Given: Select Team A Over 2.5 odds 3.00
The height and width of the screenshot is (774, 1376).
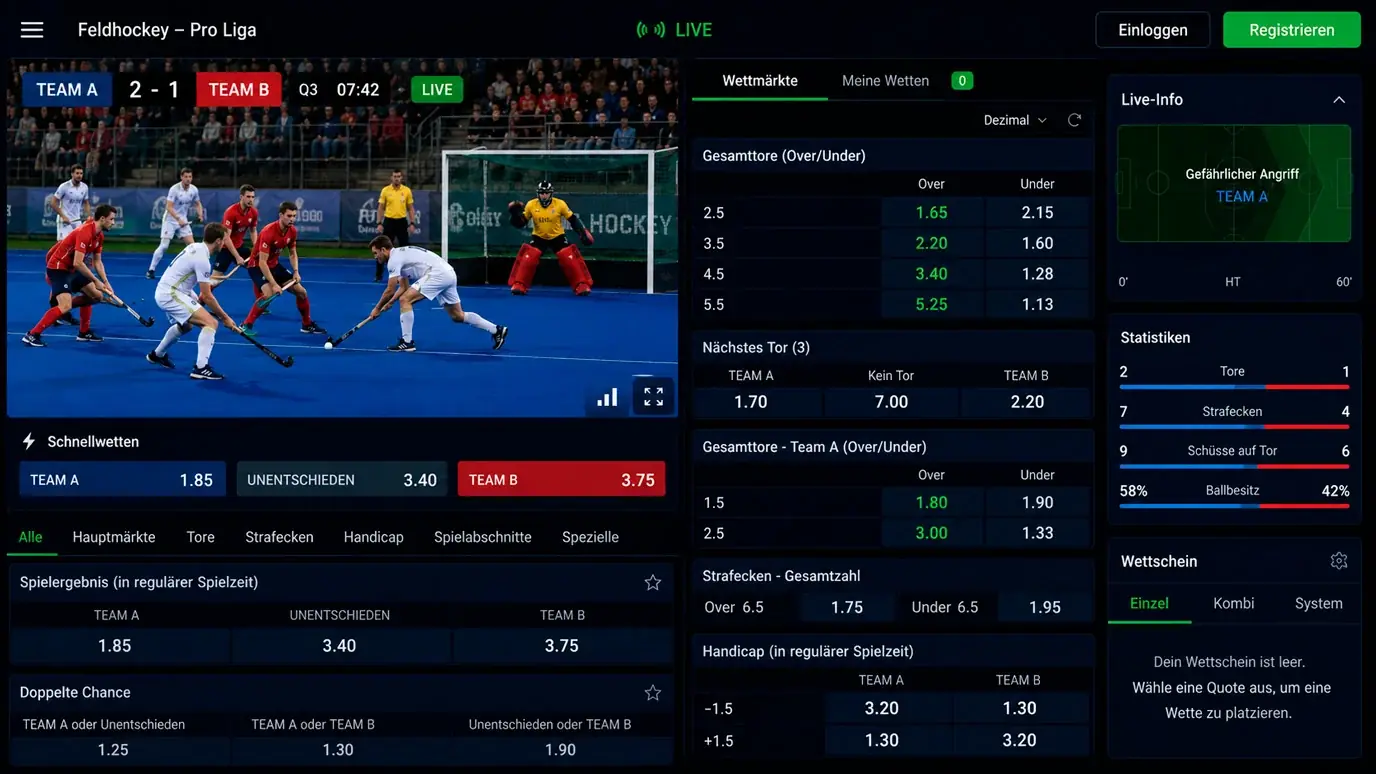Looking at the screenshot, I should point(932,533).
